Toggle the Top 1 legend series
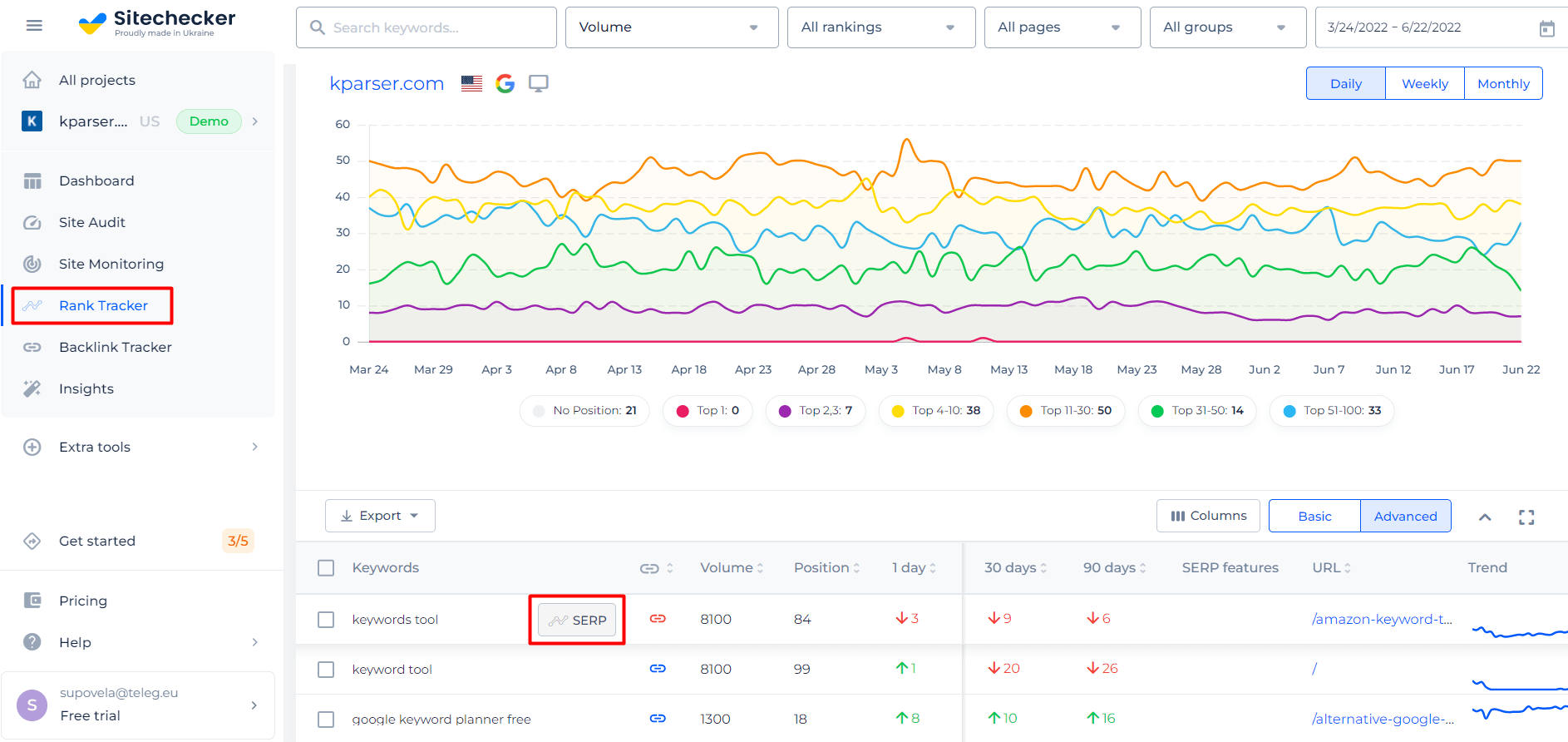Viewport: 1568px width, 742px height. tap(708, 411)
